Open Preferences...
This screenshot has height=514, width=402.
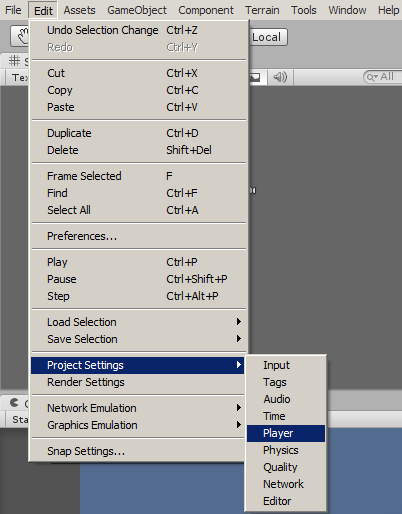tap(139, 236)
